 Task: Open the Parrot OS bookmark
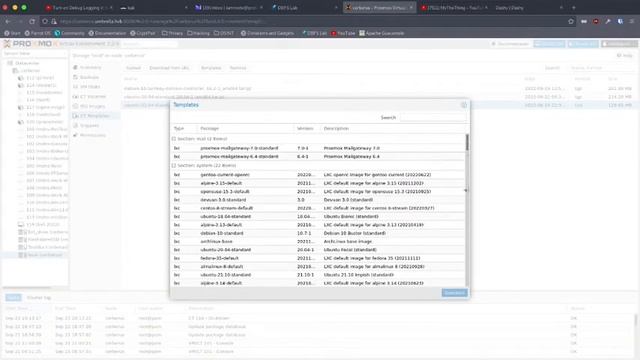coord(38,33)
